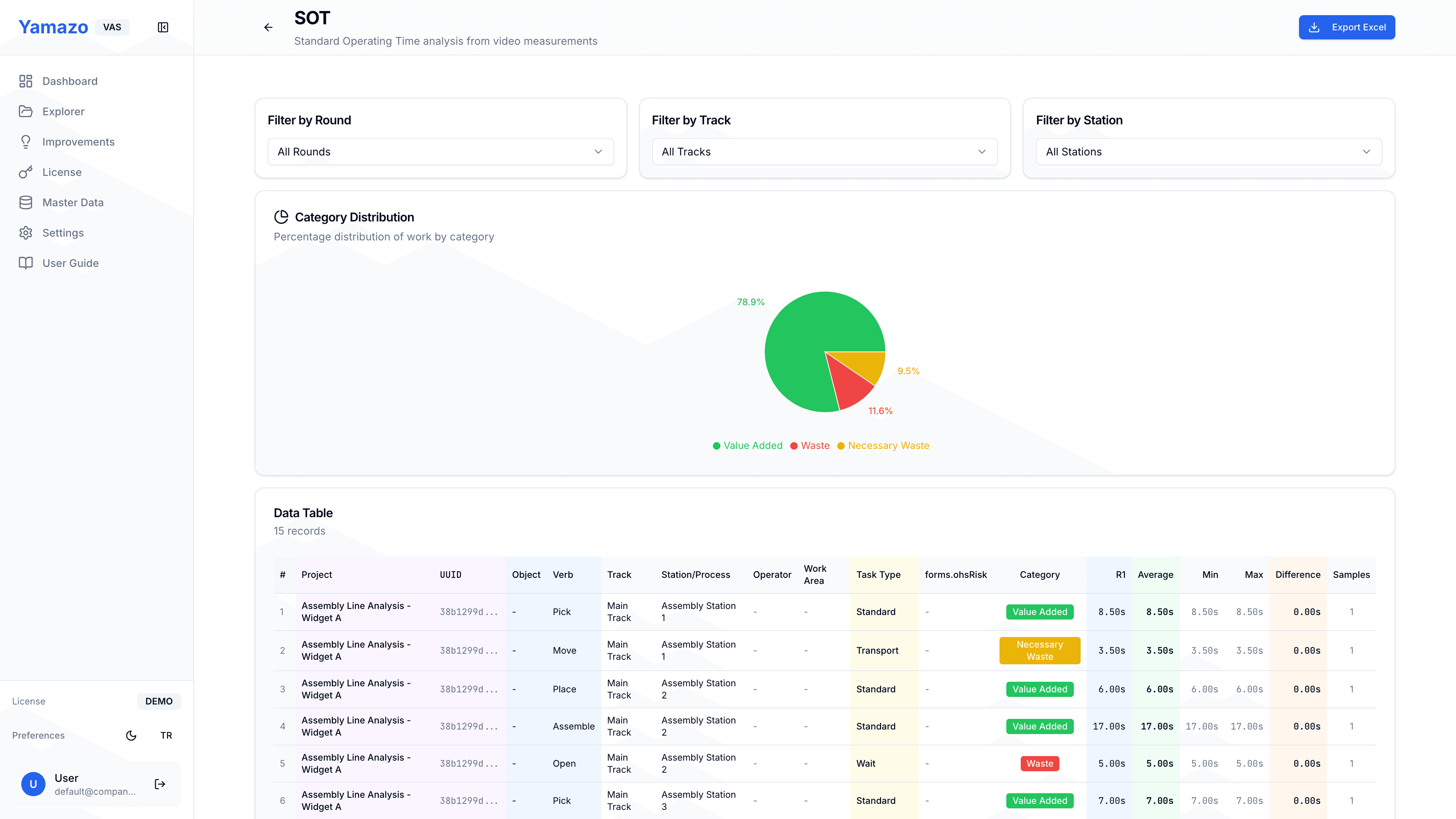This screenshot has width=1456, height=819.
Task: Click the Export Excel button
Action: pos(1346,27)
